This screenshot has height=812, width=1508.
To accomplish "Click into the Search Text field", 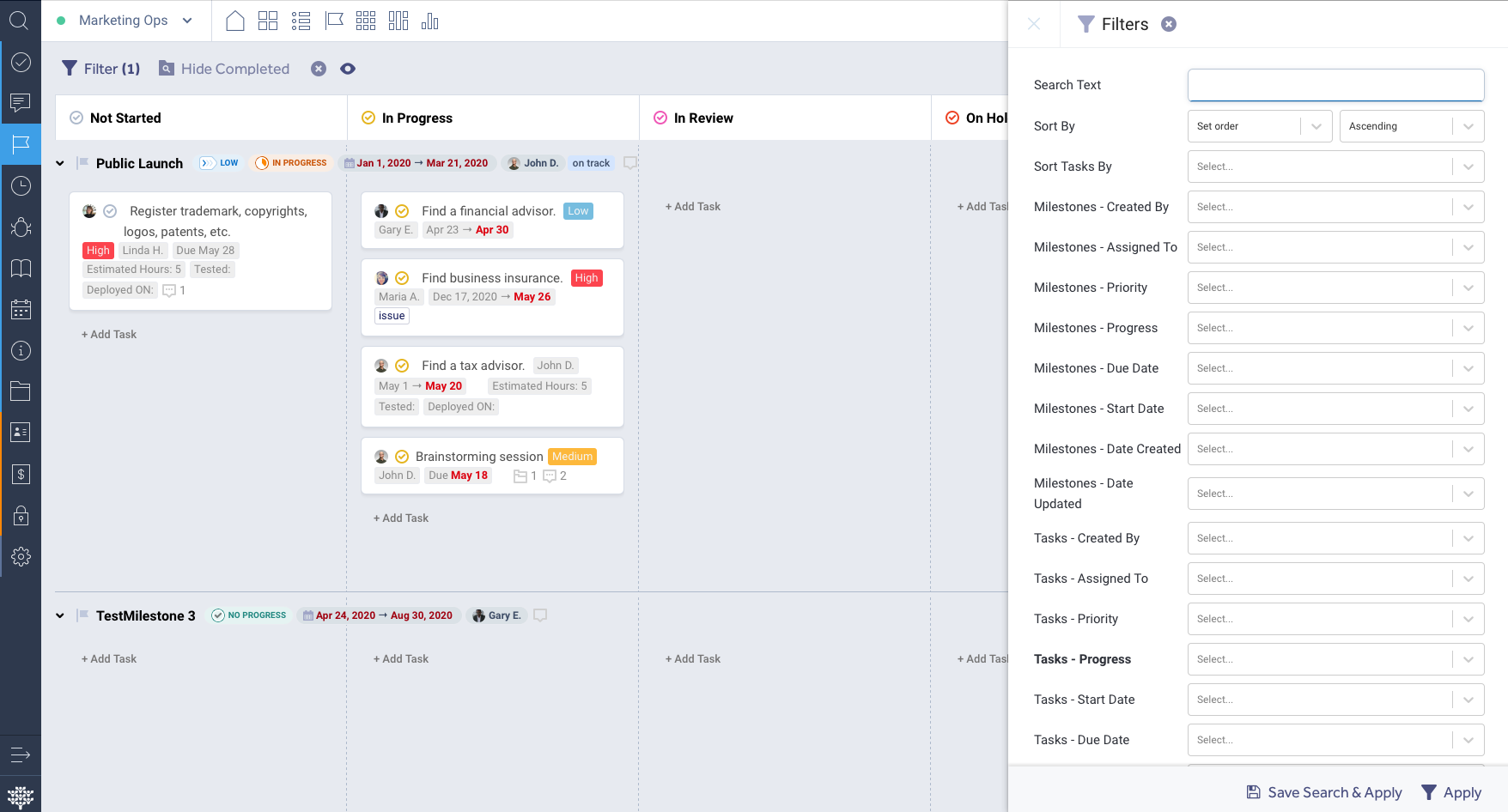I will tap(1335, 85).
